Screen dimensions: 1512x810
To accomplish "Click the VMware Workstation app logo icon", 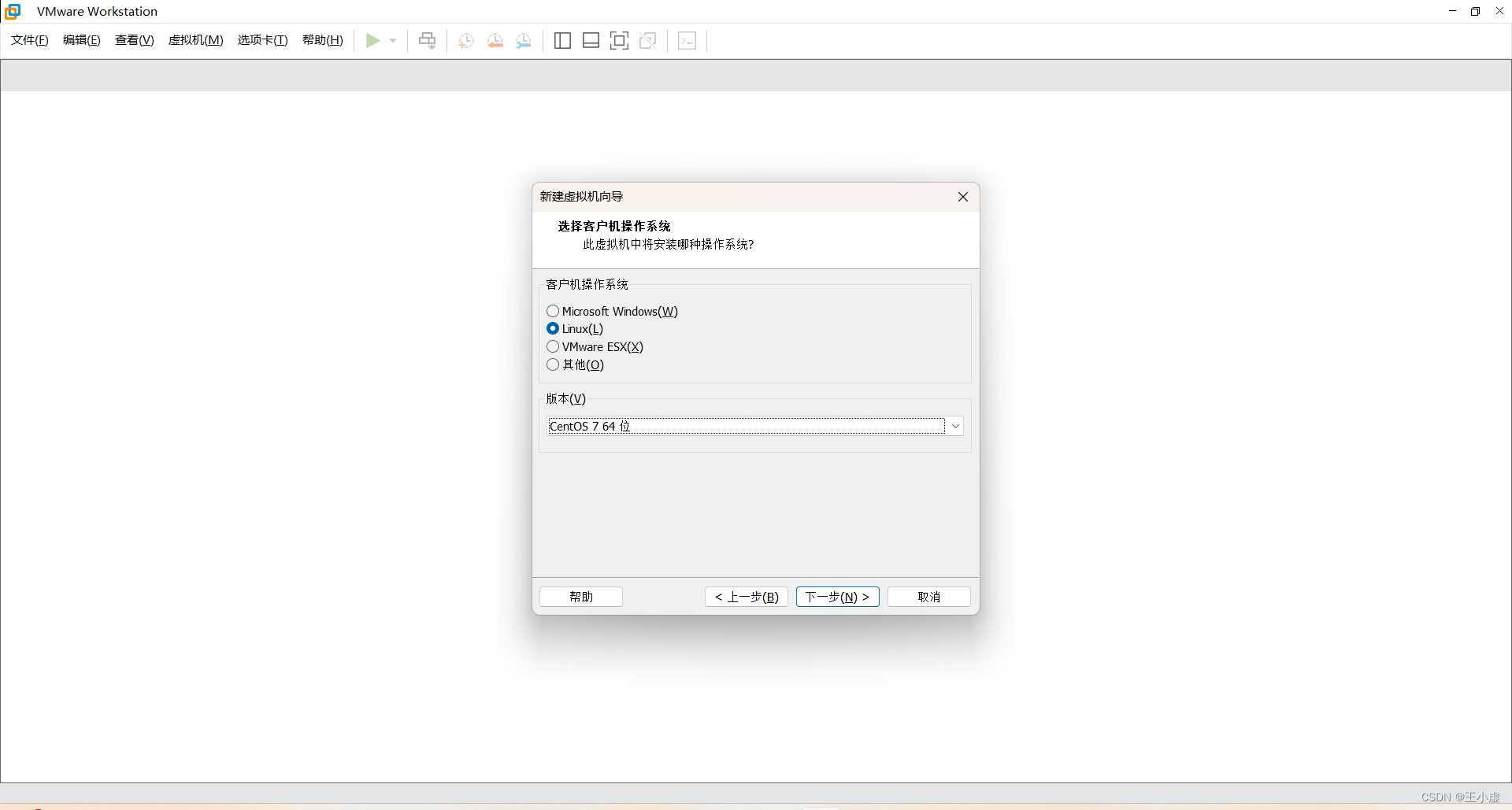I will 13,11.
